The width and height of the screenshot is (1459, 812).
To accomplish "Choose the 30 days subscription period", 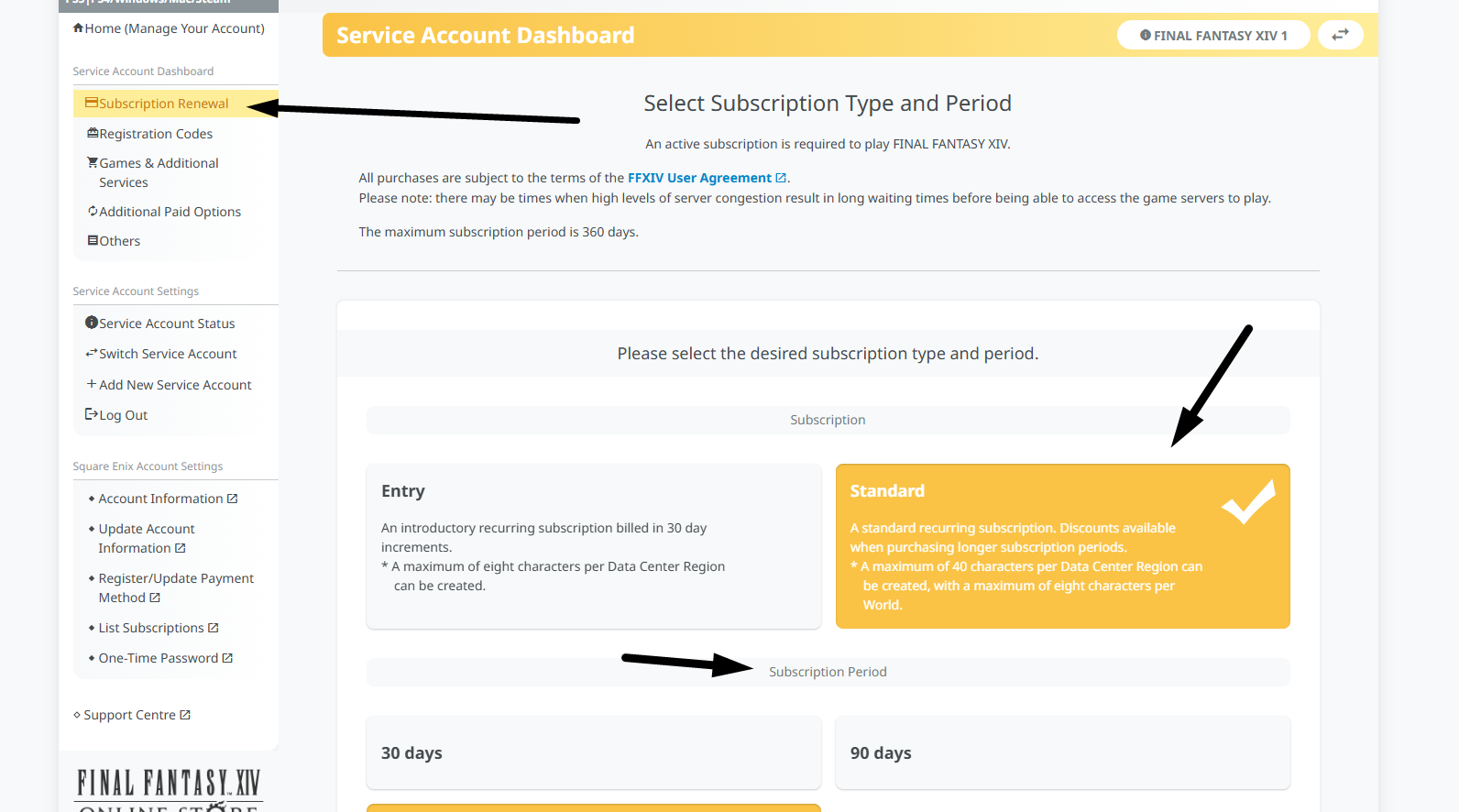I will click(x=593, y=752).
